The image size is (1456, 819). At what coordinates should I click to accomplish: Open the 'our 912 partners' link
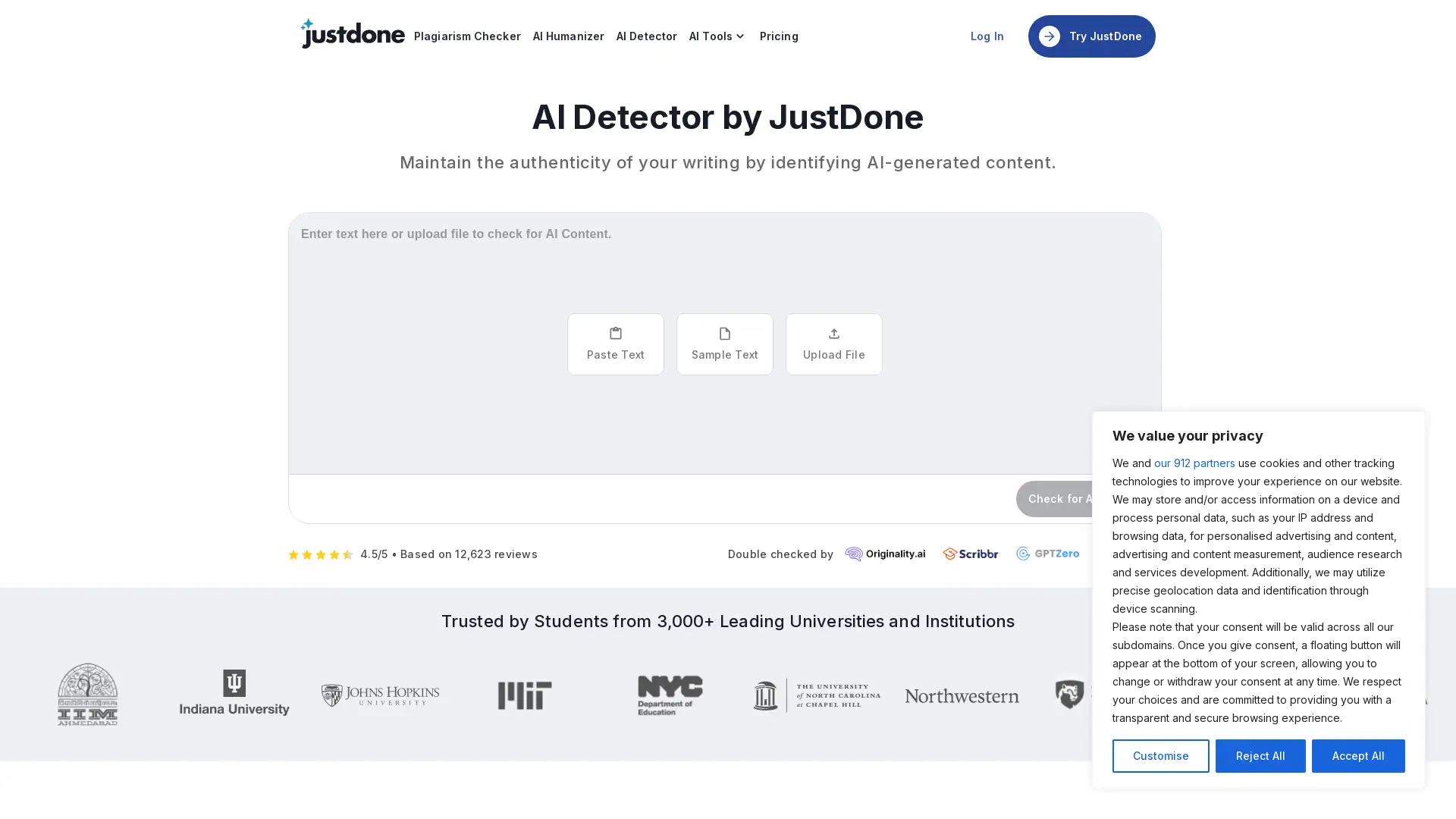click(1194, 463)
